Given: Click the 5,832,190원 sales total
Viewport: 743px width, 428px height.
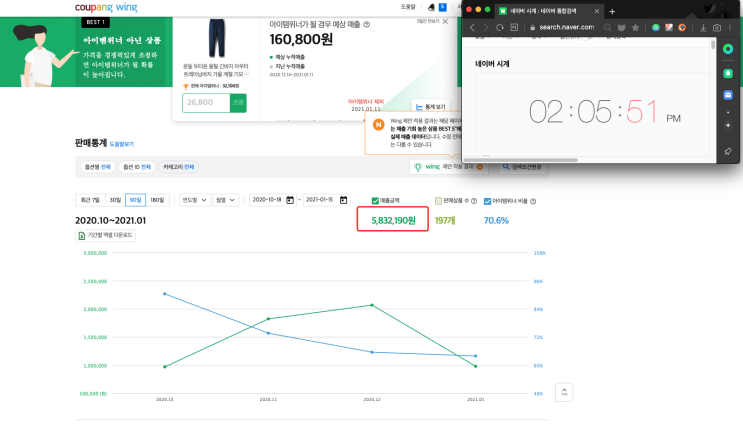Looking at the screenshot, I should (x=393, y=220).
